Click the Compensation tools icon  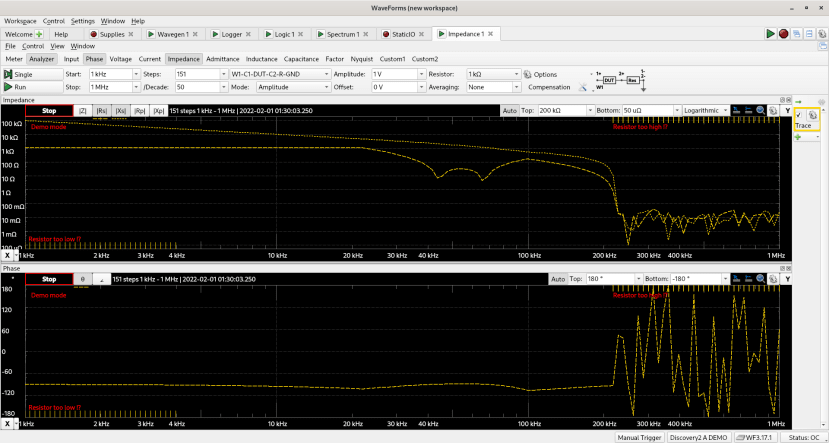click(583, 87)
